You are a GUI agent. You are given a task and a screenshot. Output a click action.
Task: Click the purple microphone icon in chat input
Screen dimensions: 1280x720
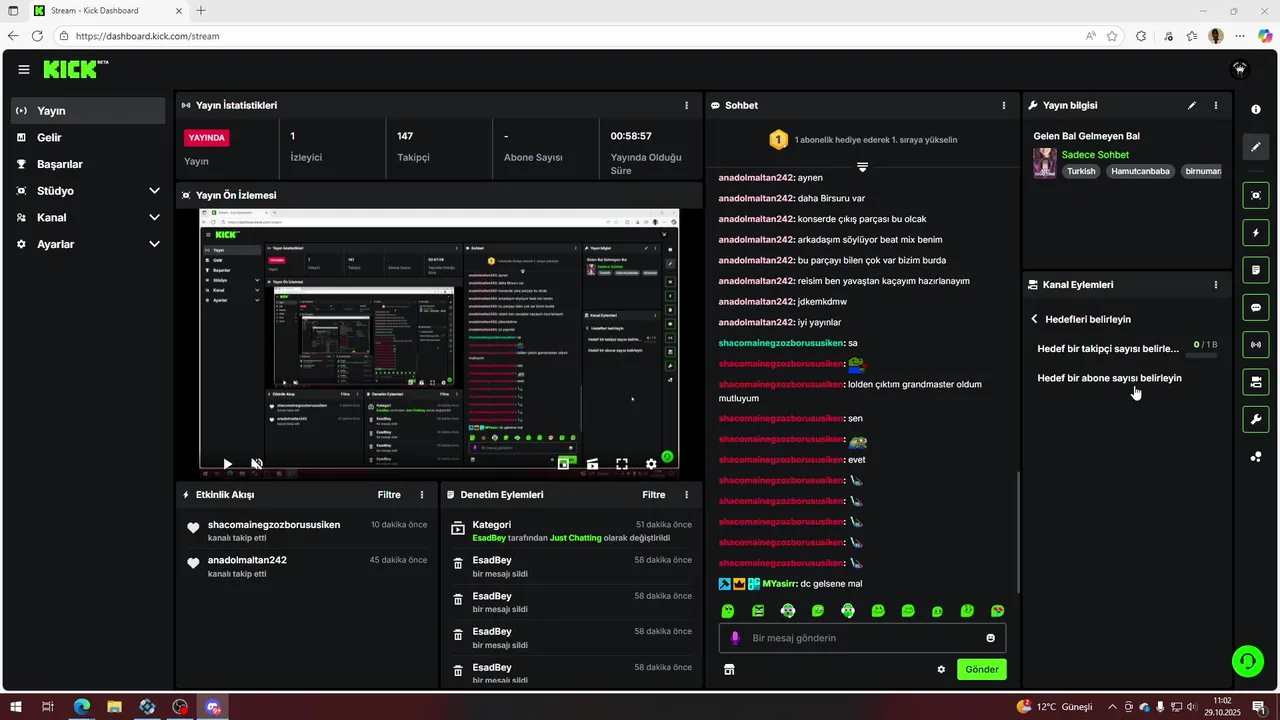click(735, 638)
